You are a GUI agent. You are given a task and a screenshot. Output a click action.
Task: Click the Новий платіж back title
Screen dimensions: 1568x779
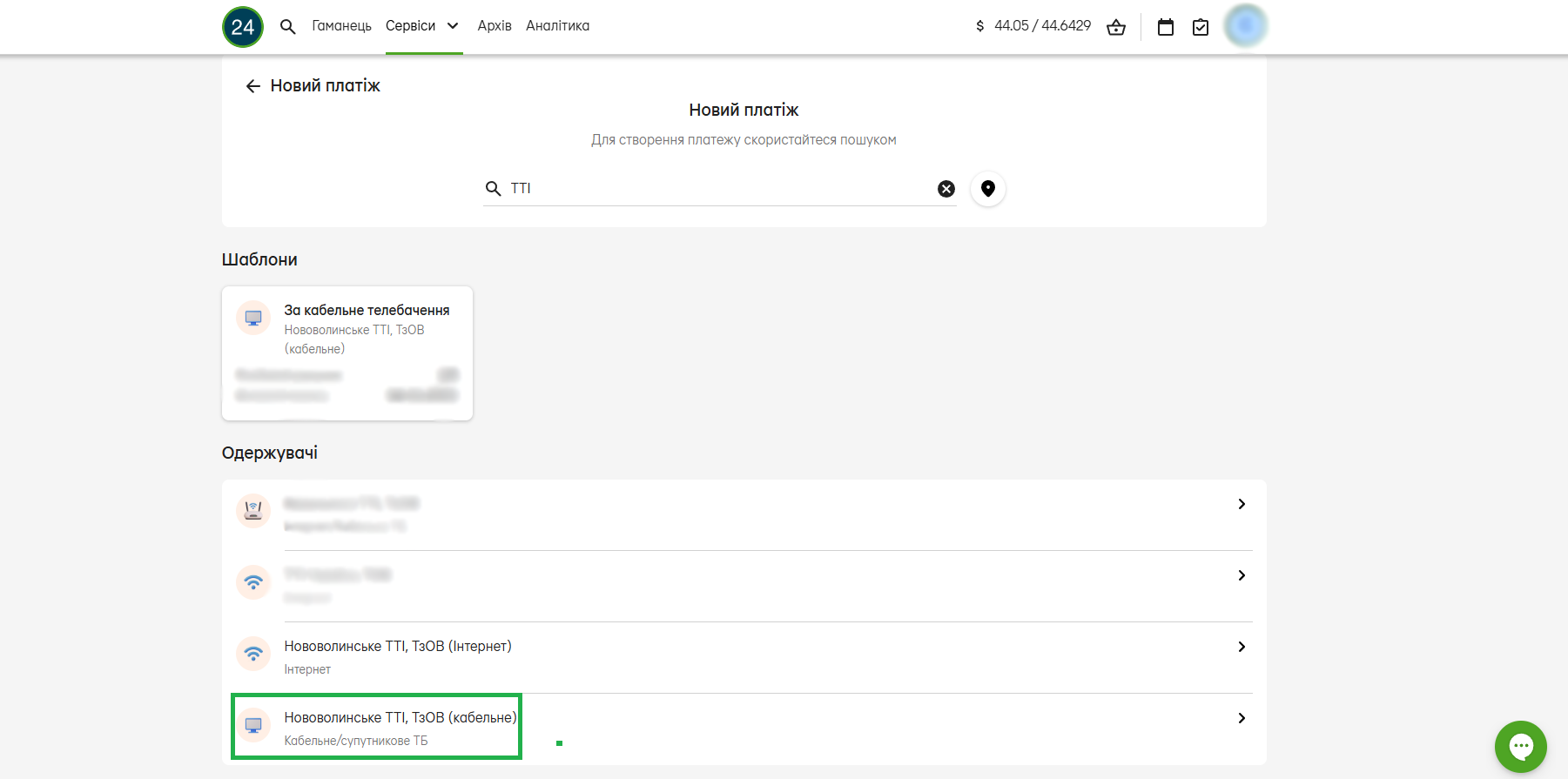326,86
